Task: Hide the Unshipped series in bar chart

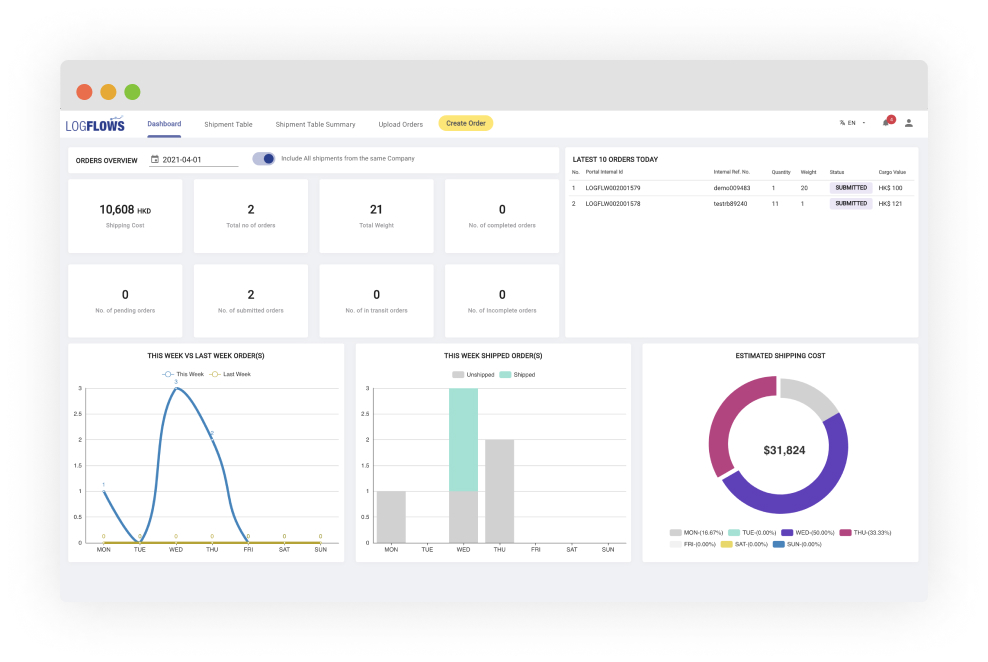Action: click(458, 374)
